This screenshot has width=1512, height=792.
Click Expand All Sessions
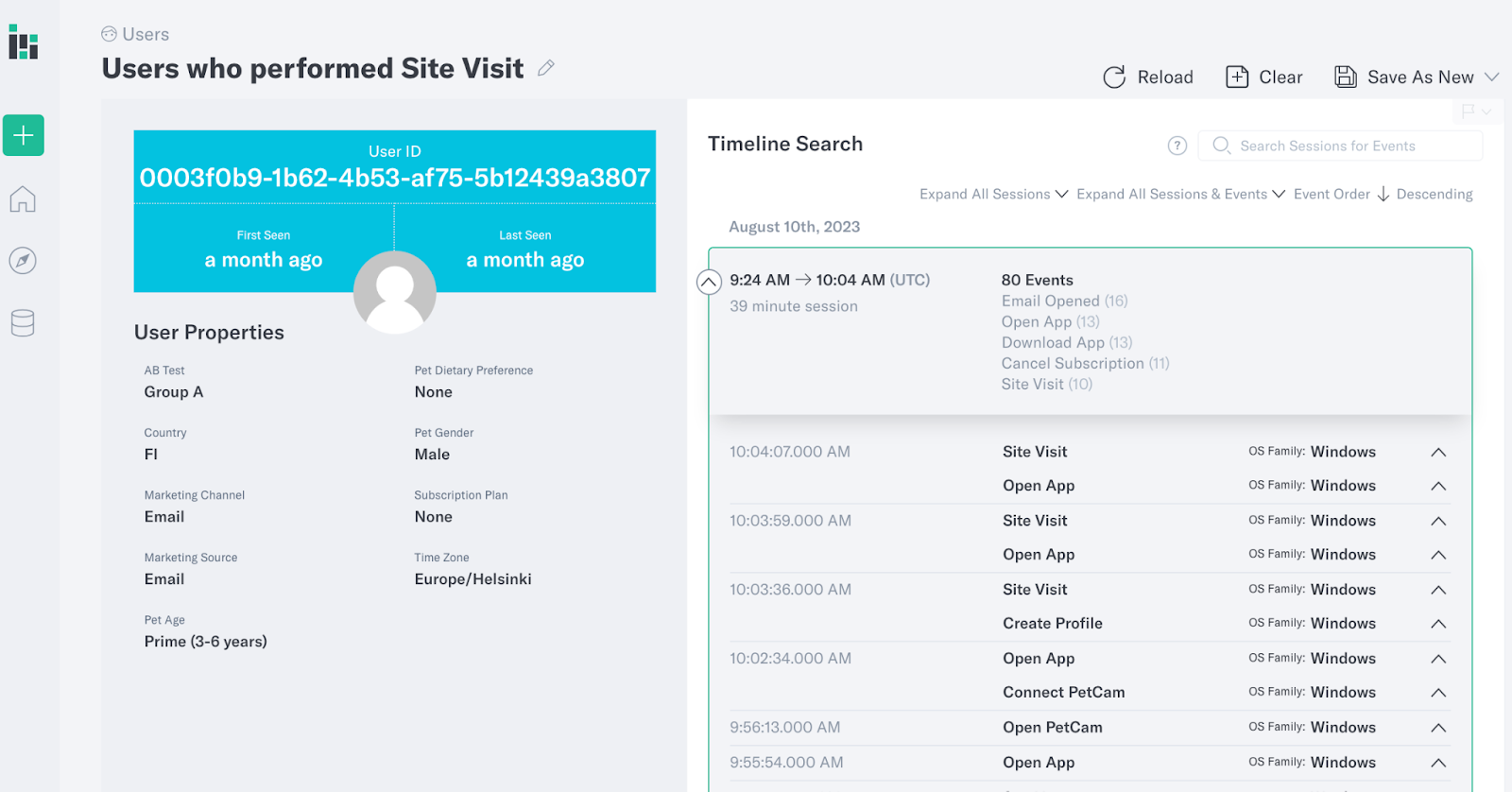pyautogui.click(x=994, y=194)
